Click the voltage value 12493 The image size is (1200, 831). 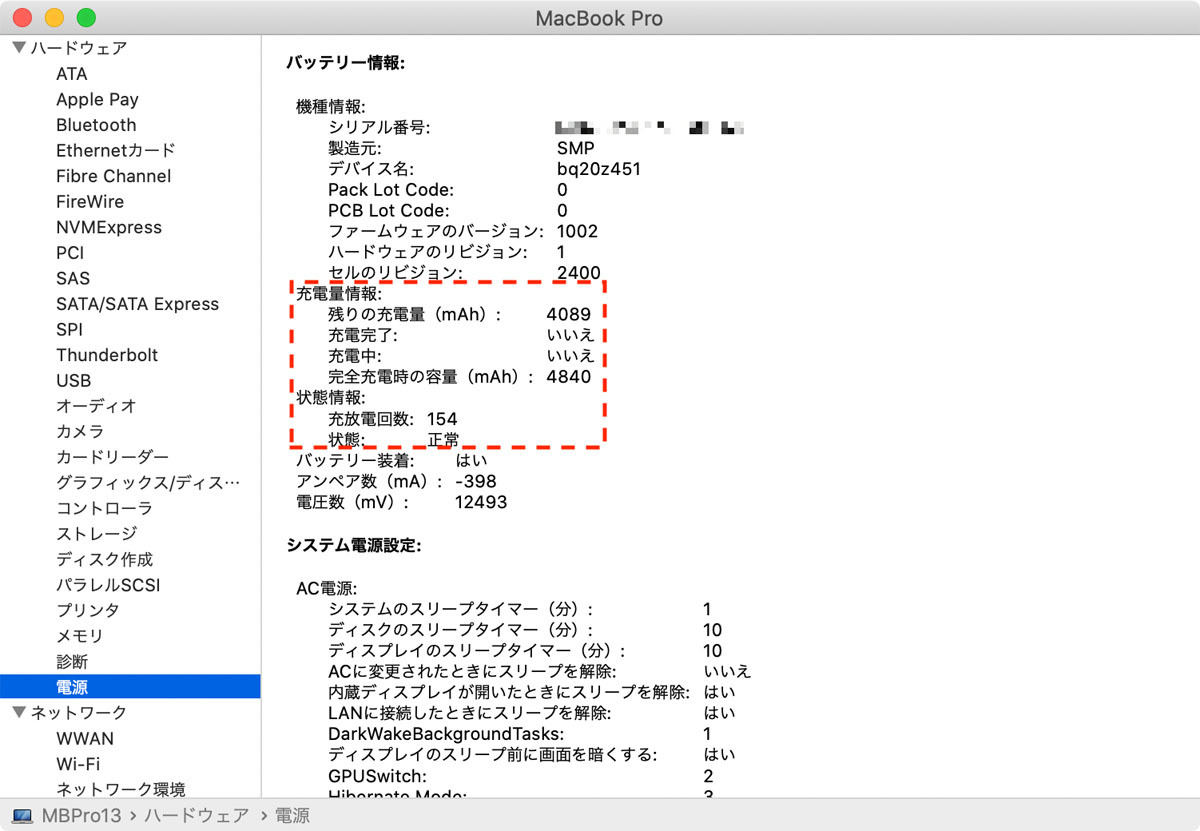click(481, 502)
